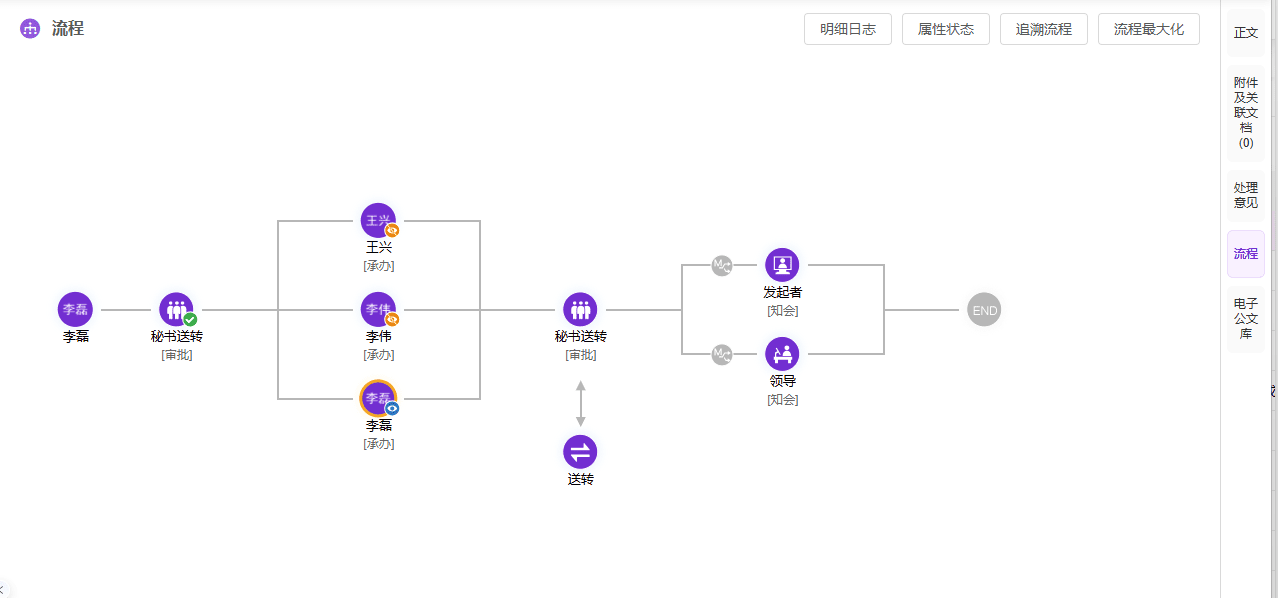Click the 李磊 start node avatar

pos(75,309)
